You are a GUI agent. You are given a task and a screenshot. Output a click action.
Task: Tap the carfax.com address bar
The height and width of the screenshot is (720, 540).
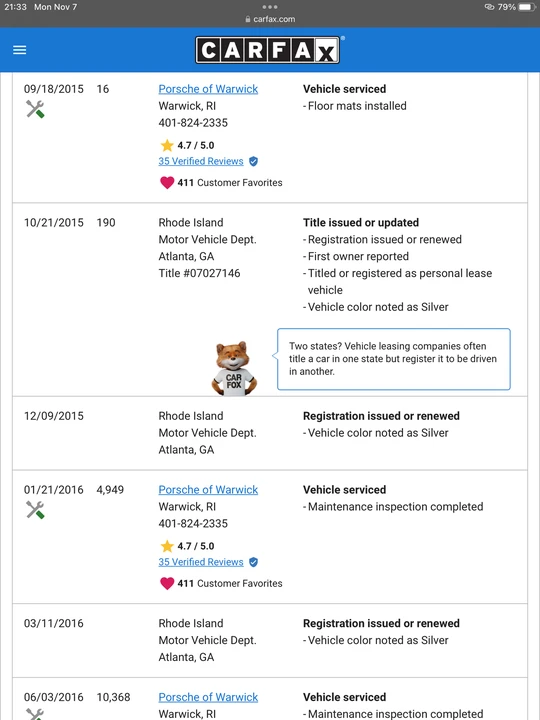tap(270, 19)
